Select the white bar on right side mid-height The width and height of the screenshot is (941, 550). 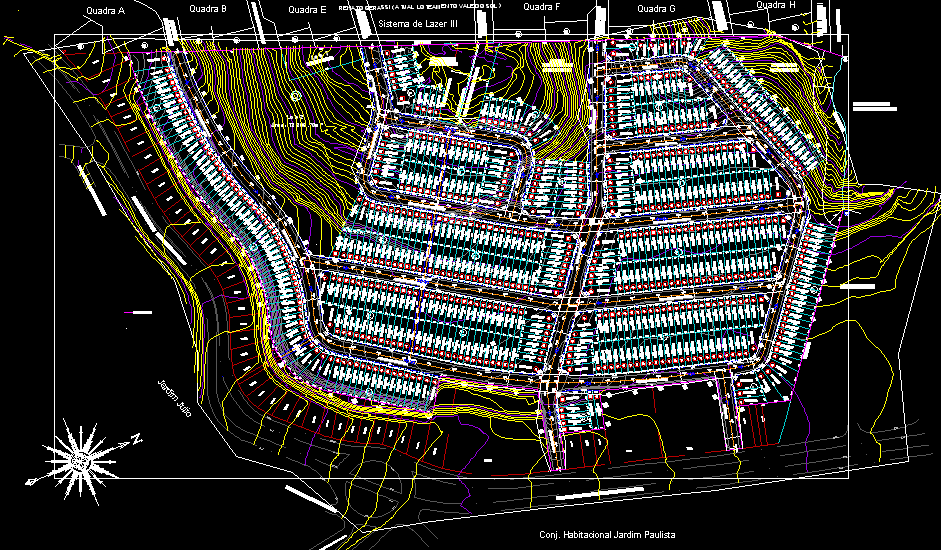click(858, 287)
